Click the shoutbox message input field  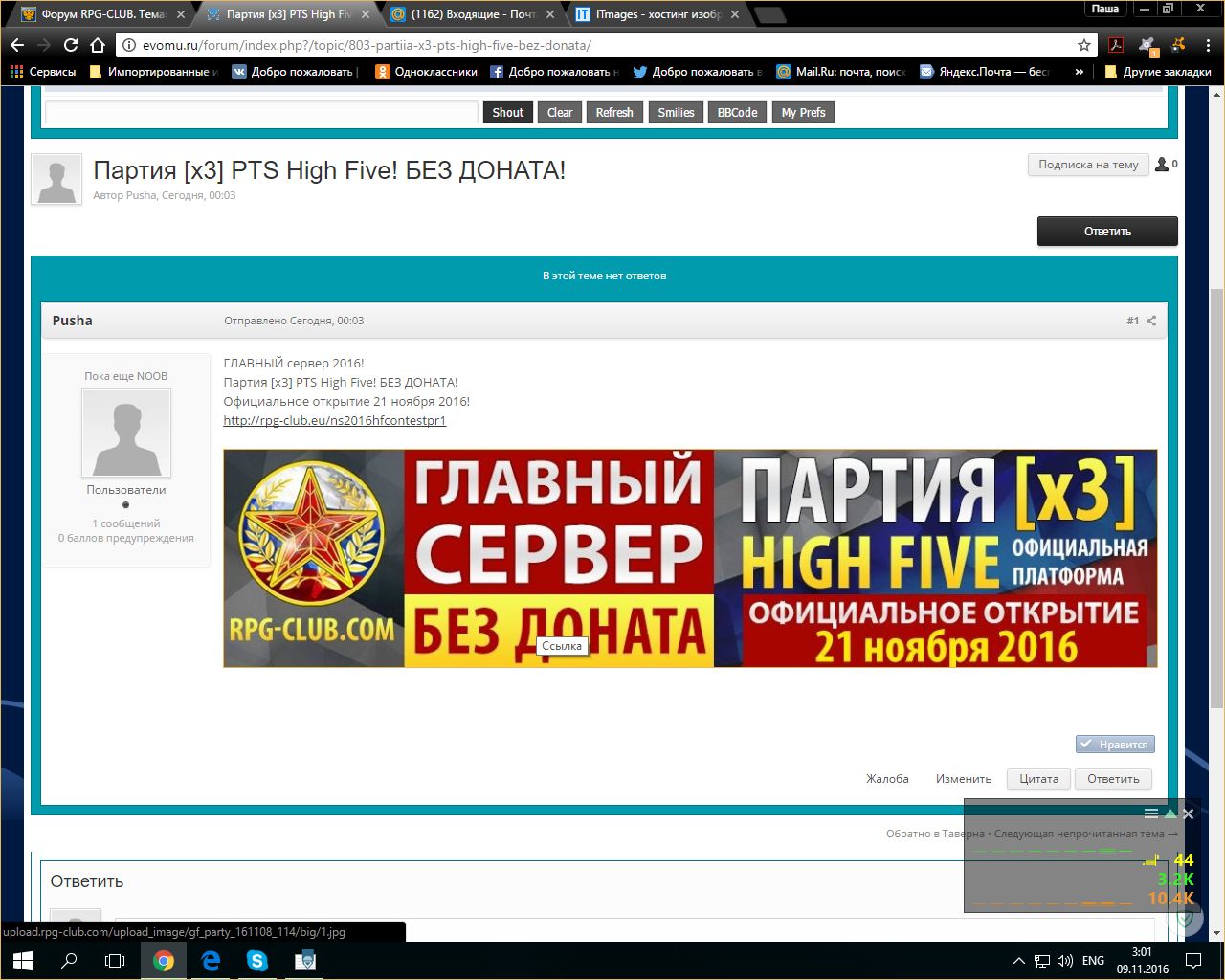point(261,112)
